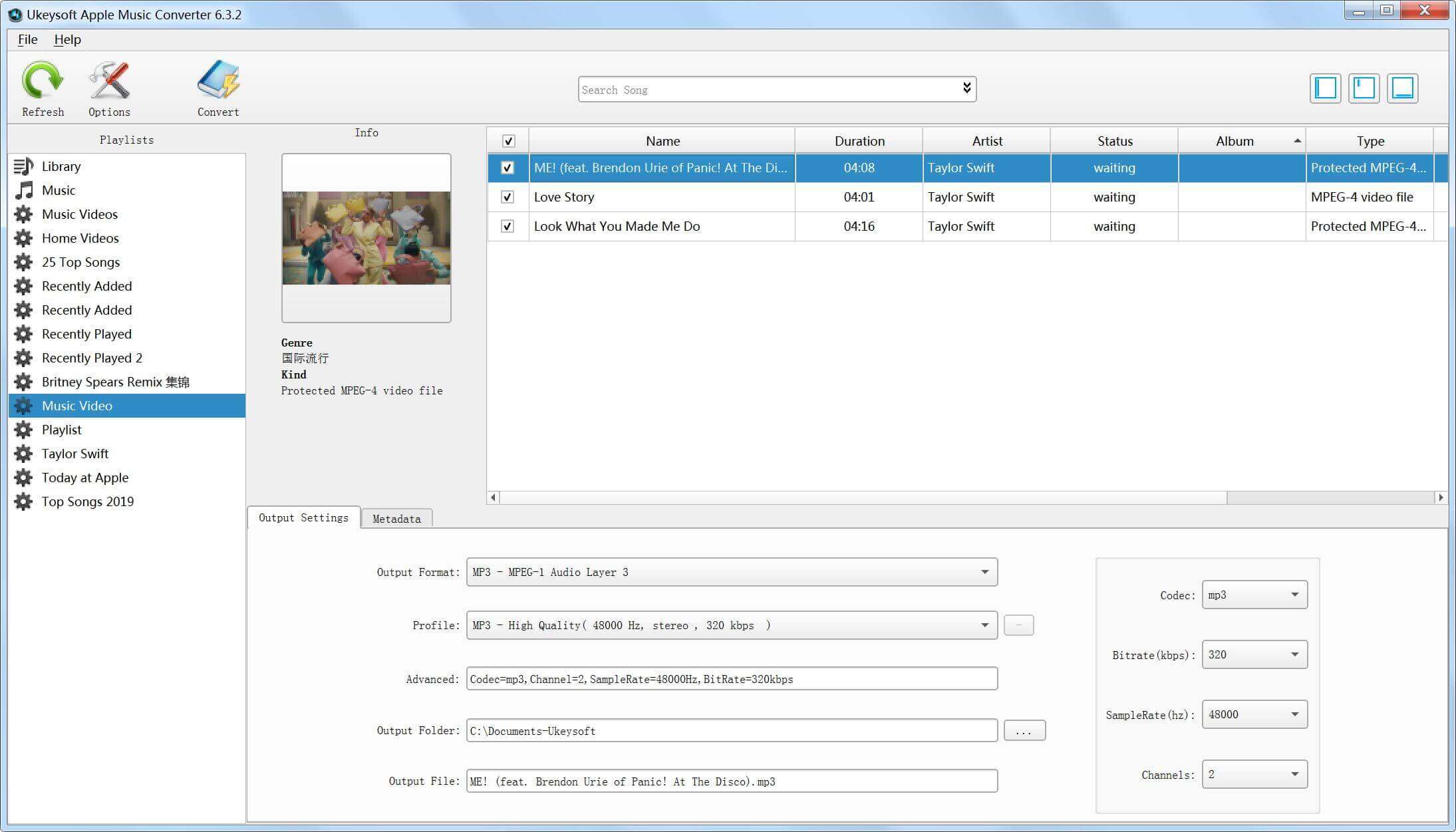Viewport: 1456px width, 832px height.
Task: Click the album art thumbnail in Info panel
Action: click(x=366, y=237)
